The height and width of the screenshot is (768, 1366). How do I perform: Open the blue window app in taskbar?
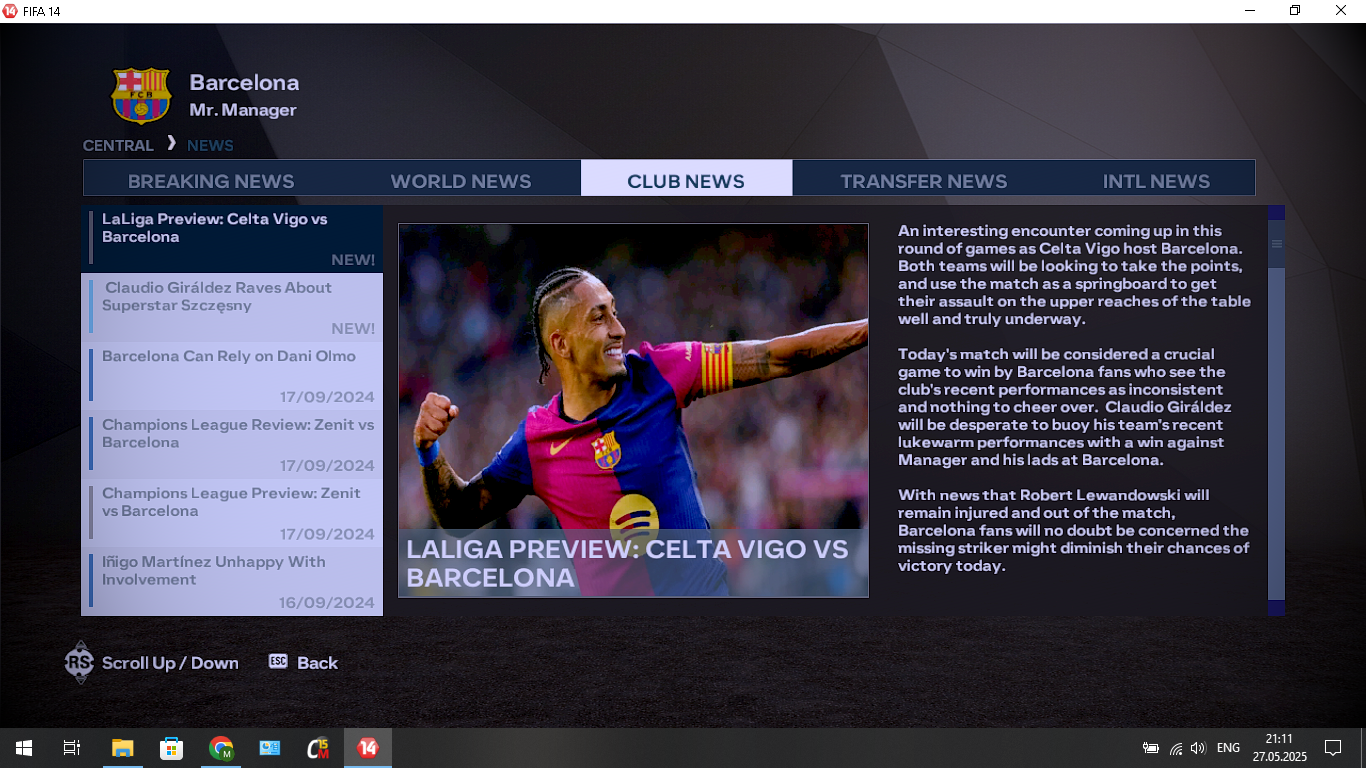point(270,748)
